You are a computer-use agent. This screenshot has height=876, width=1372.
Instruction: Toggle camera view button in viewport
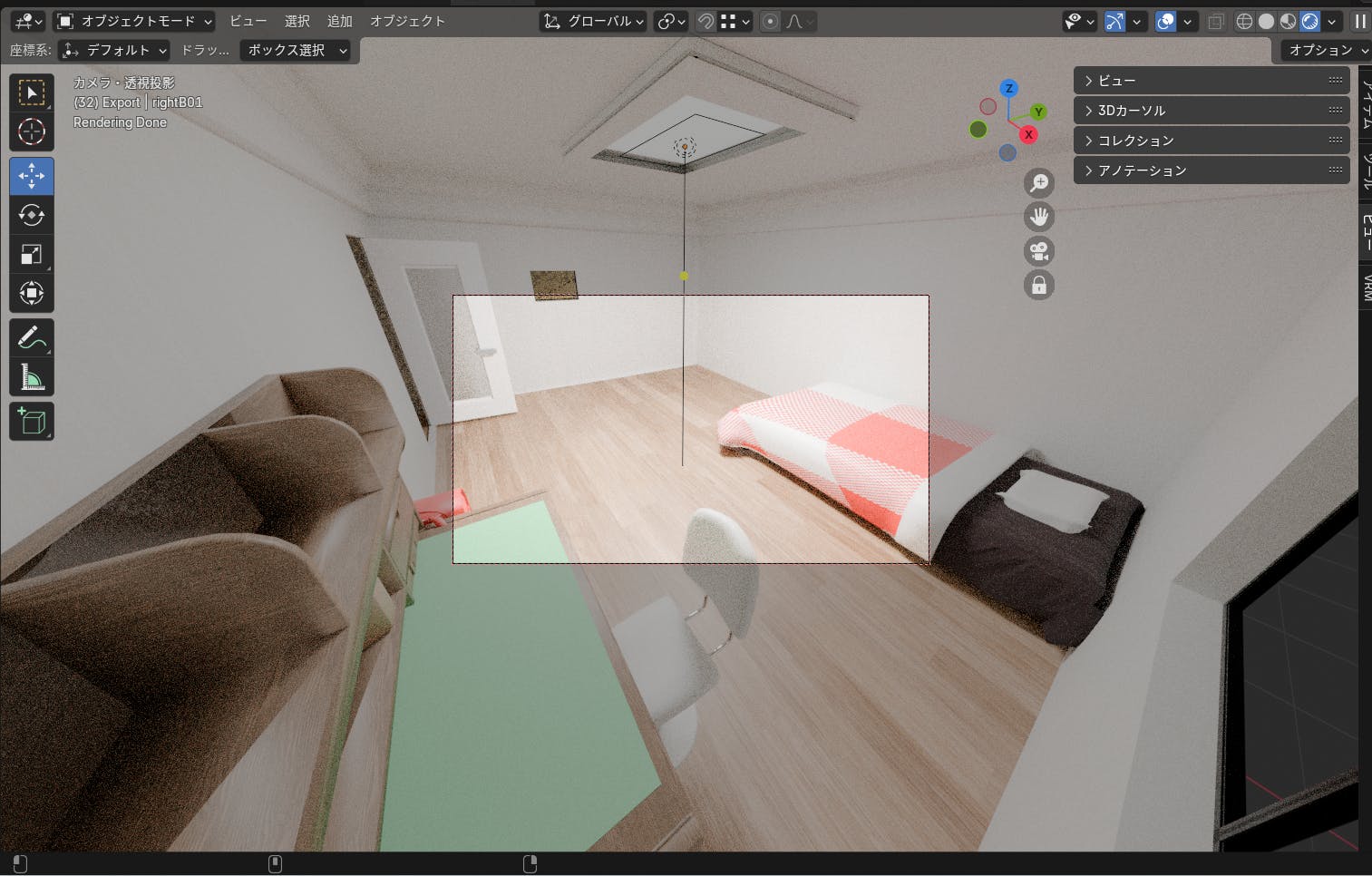[1038, 251]
